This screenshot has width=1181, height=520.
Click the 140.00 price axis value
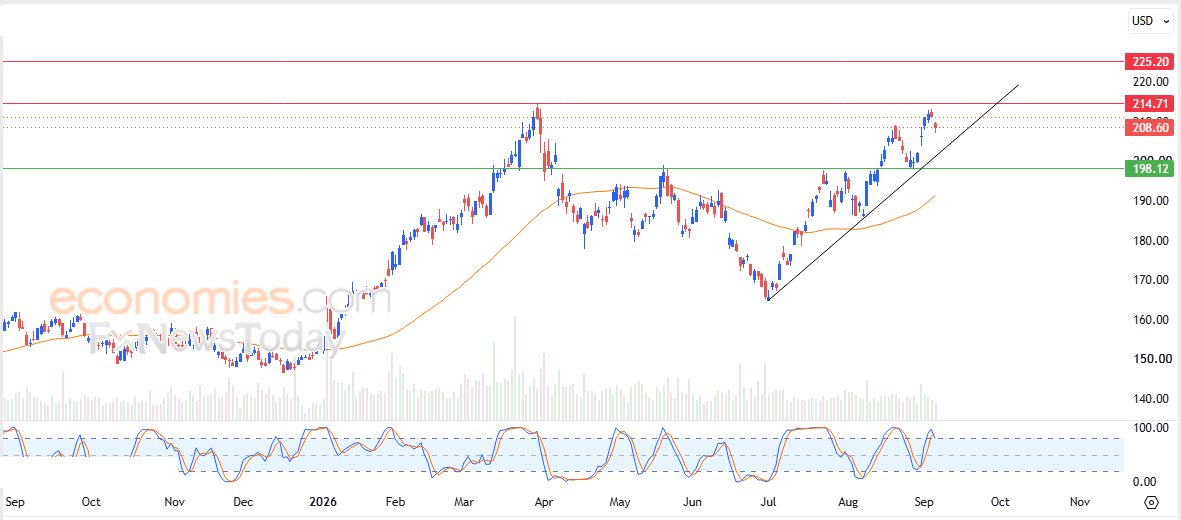point(1149,399)
